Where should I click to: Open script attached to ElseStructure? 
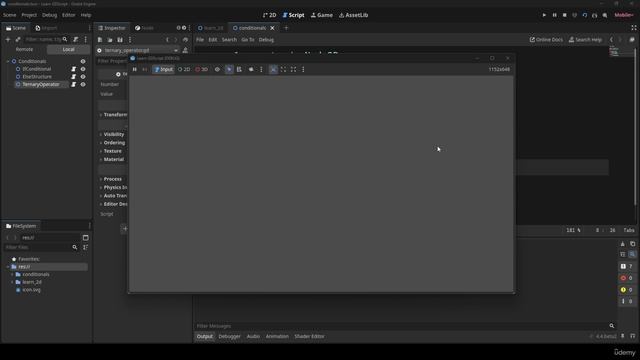73,77
